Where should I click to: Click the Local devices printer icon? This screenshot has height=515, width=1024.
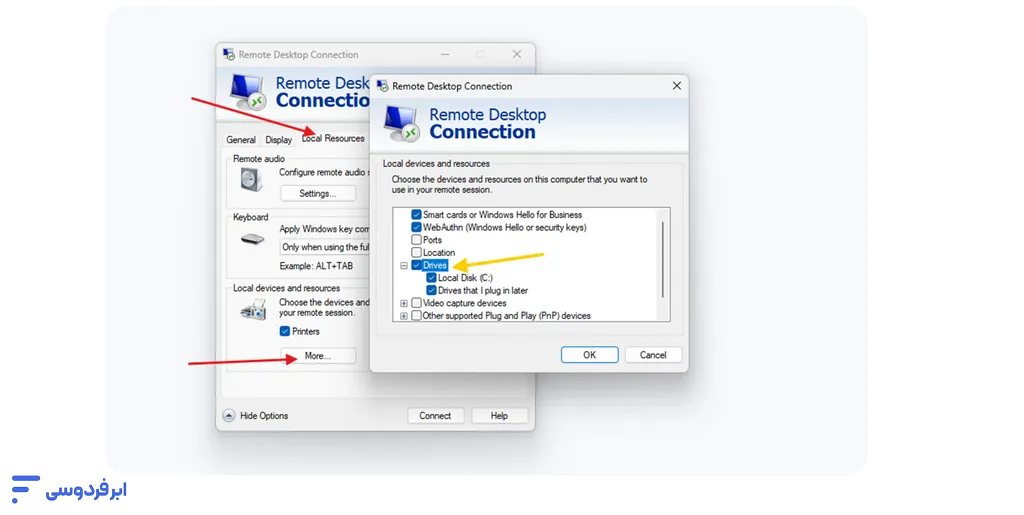click(253, 310)
